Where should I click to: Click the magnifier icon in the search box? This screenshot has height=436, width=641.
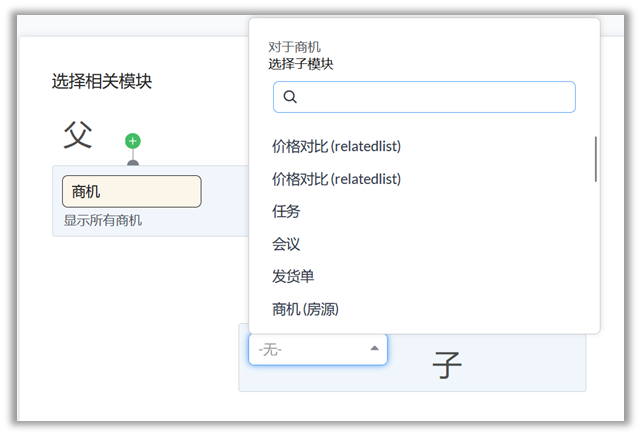coord(290,97)
